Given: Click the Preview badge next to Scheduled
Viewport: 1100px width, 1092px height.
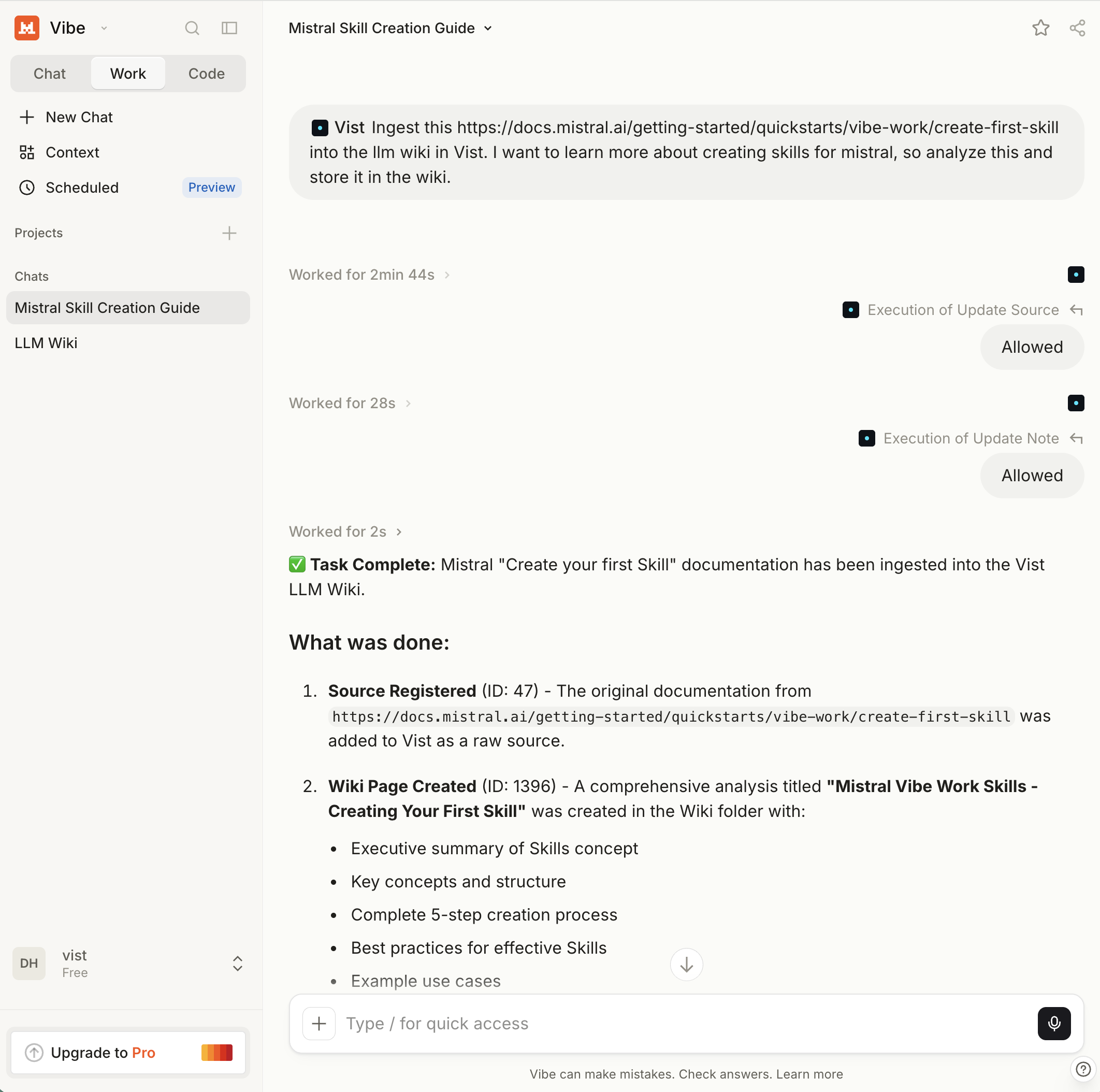Looking at the screenshot, I should (212, 188).
